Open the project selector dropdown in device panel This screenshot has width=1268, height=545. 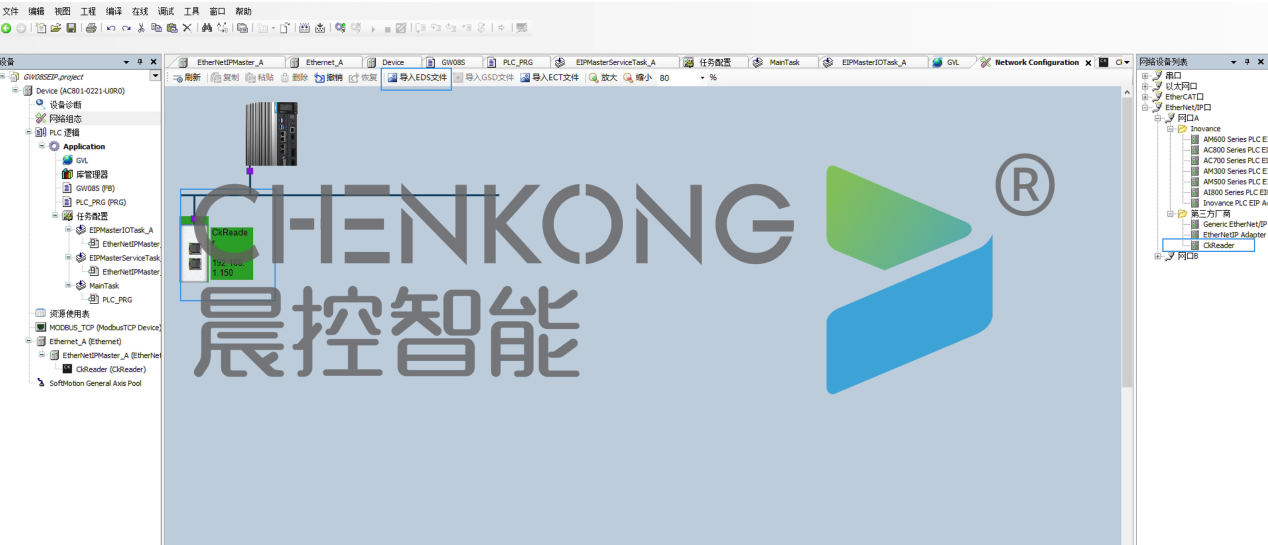155,76
